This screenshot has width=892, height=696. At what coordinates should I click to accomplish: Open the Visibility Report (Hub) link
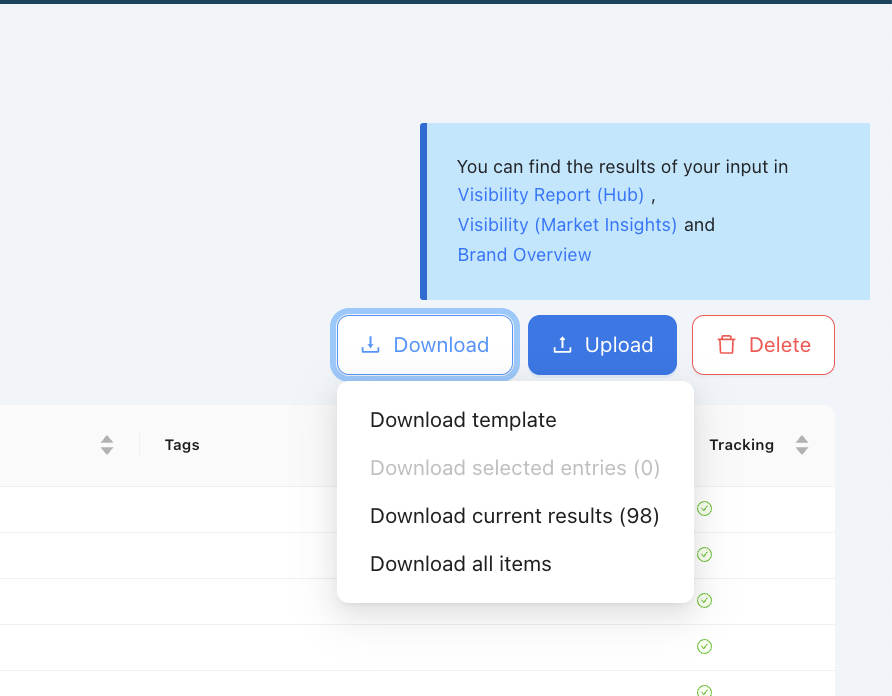tap(551, 195)
